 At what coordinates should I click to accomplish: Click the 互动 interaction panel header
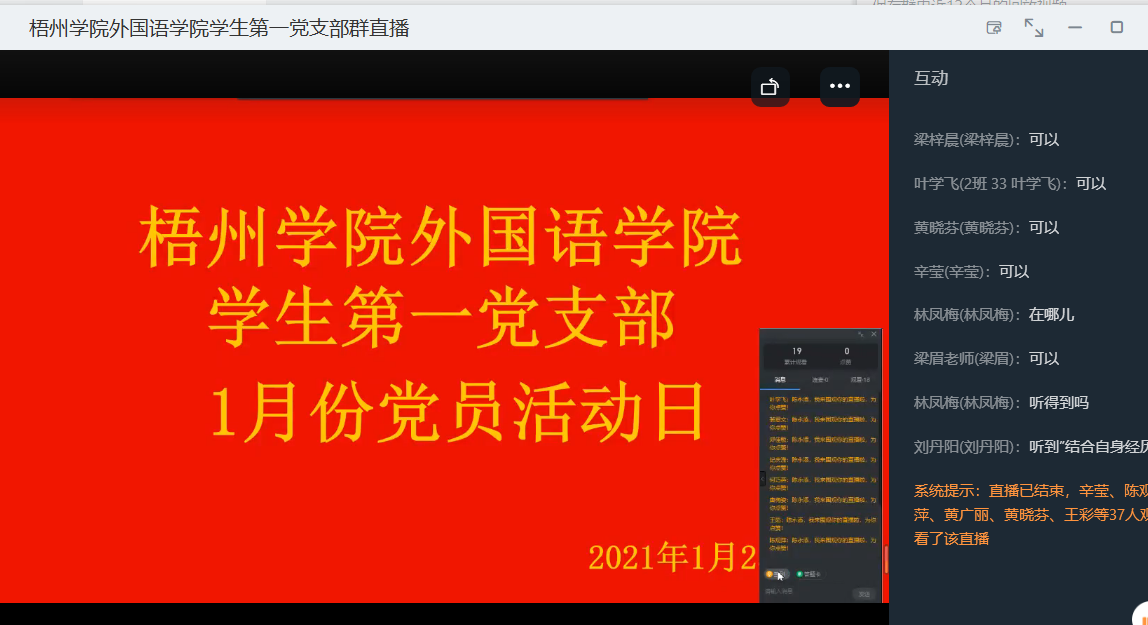[x=931, y=78]
